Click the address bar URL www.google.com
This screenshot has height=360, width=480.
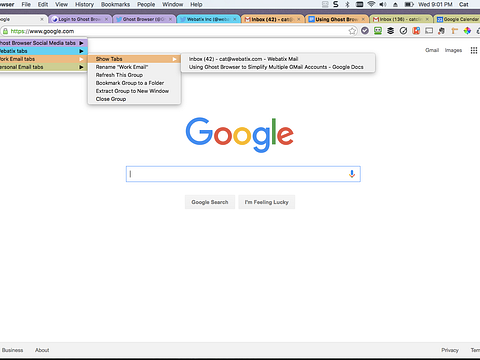pyautogui.click(x=42, y=31)
